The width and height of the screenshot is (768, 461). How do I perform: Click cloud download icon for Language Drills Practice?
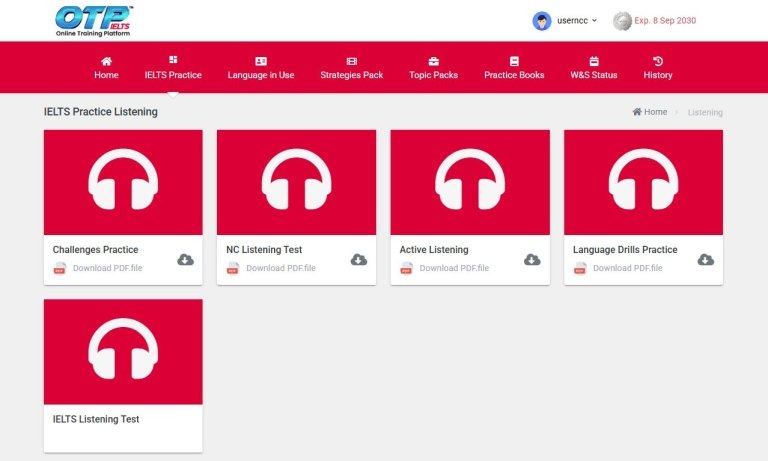pyautogui.click(x=706, y=260)
